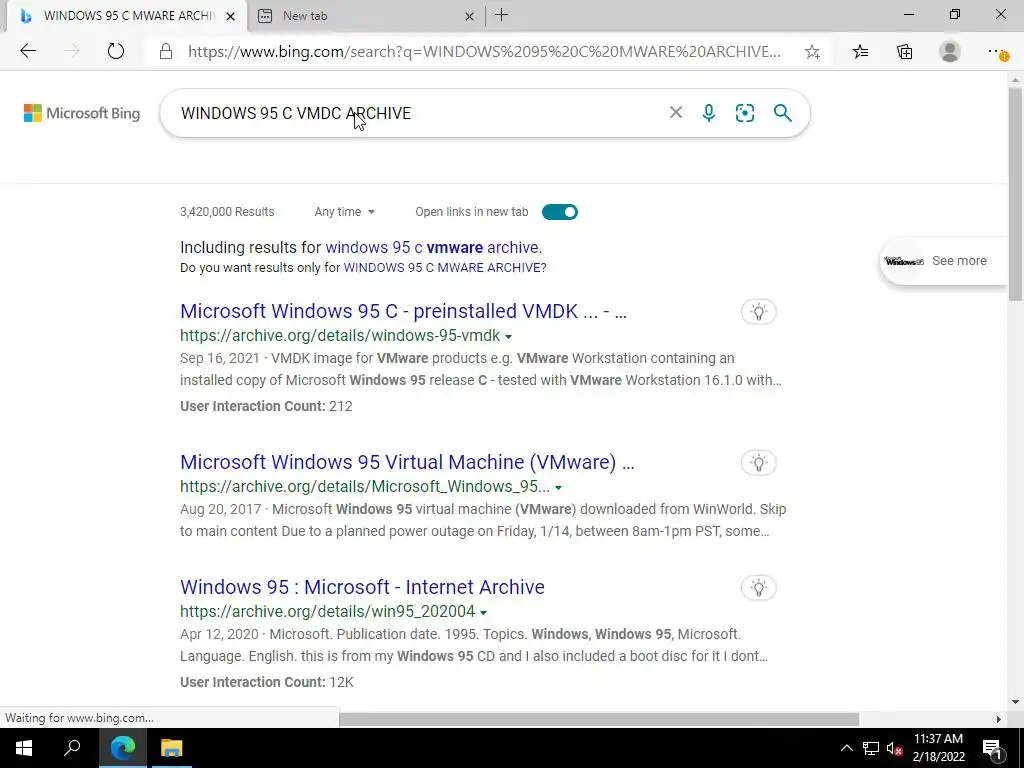
Task: Open a new tab with plus button
Action: [x=502, y=15]
